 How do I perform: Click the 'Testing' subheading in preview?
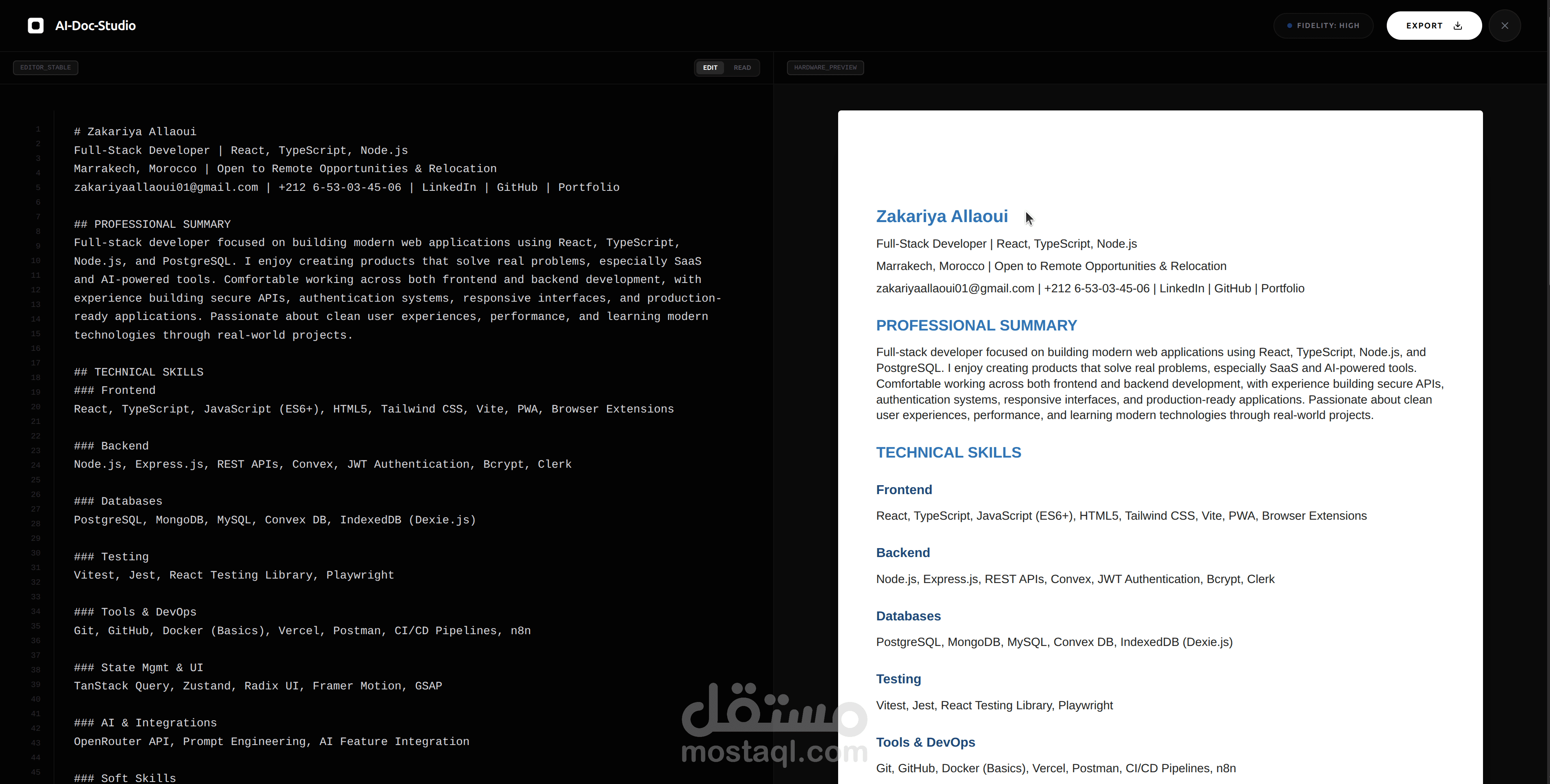(898, 679)
